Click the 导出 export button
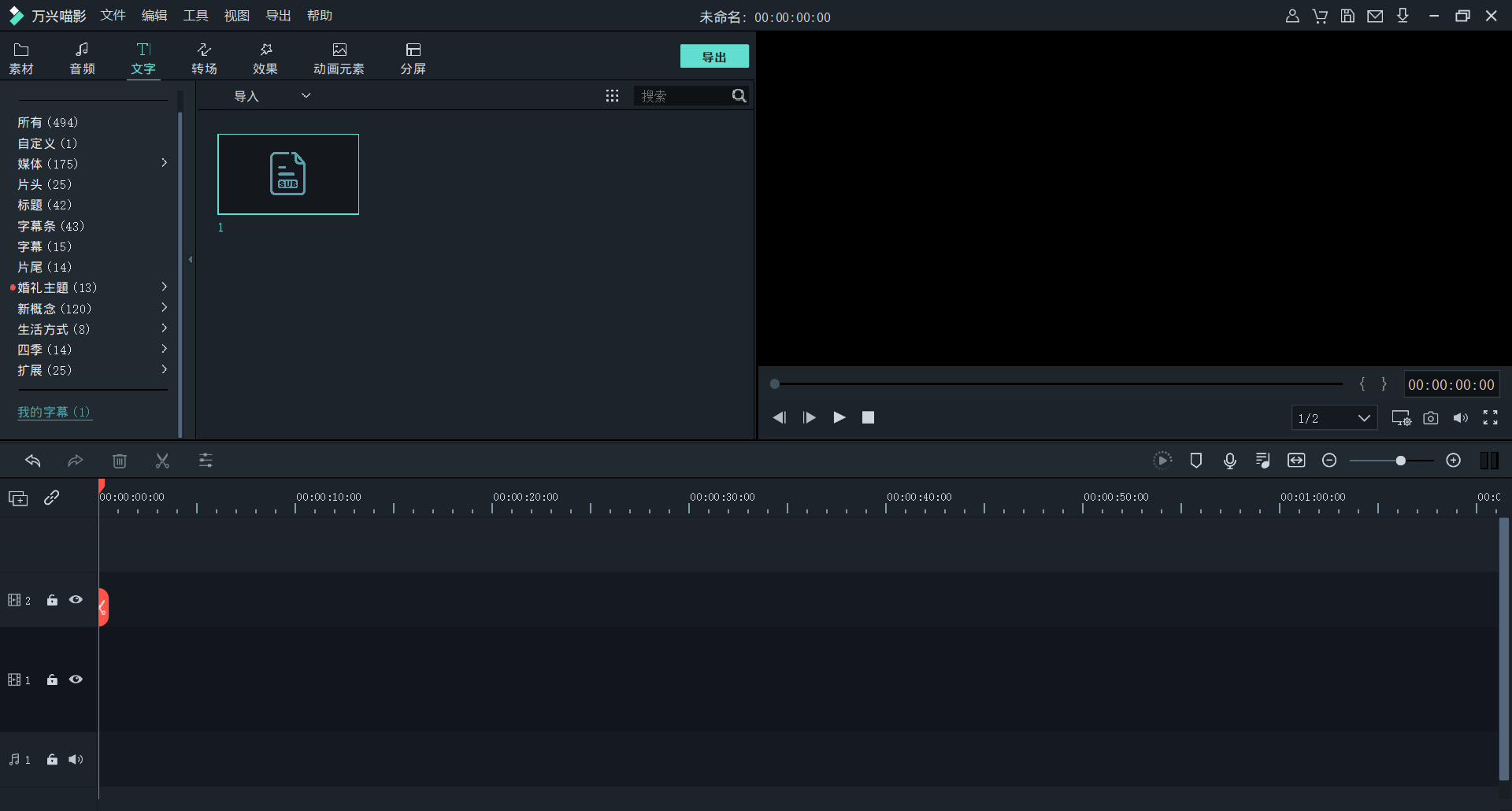 click(x=713, y=57)
